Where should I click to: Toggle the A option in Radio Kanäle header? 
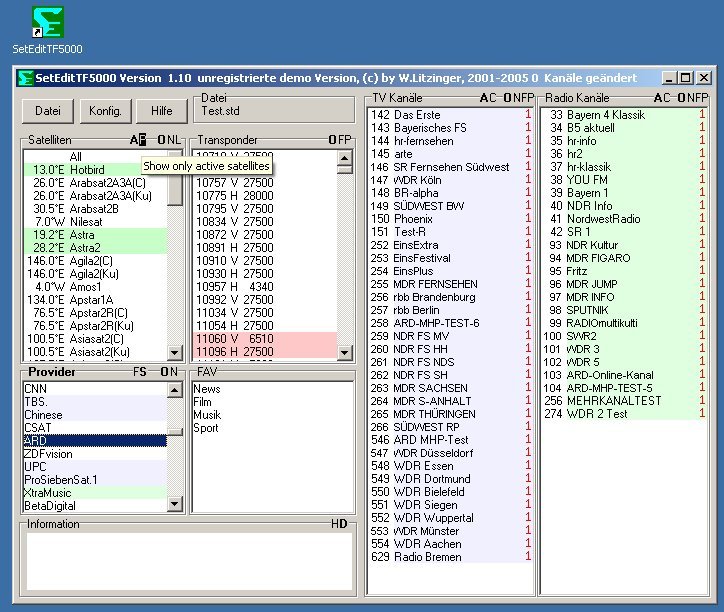click(658, 98)
